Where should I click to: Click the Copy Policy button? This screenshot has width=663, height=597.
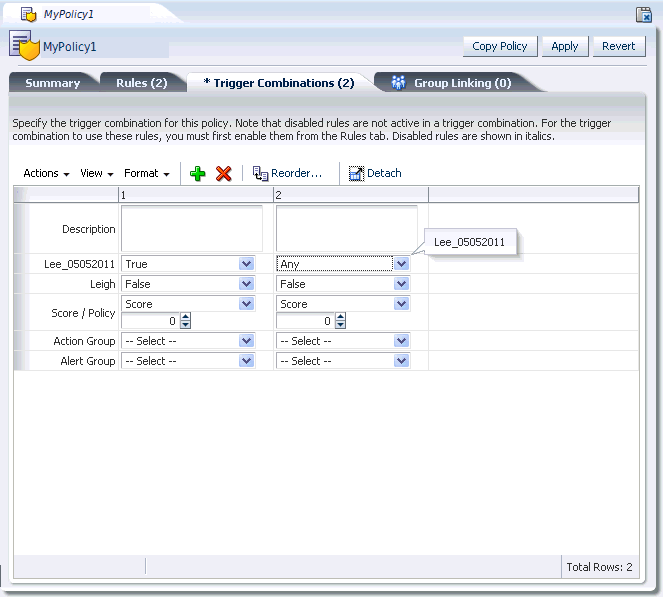pos(500,46)
